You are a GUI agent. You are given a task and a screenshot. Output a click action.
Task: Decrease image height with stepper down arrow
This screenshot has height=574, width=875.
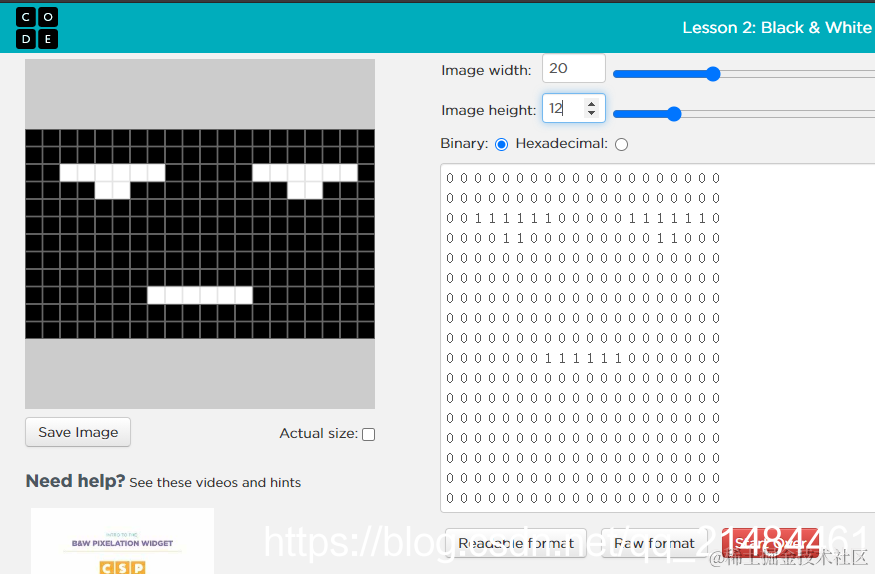point(592,113)
